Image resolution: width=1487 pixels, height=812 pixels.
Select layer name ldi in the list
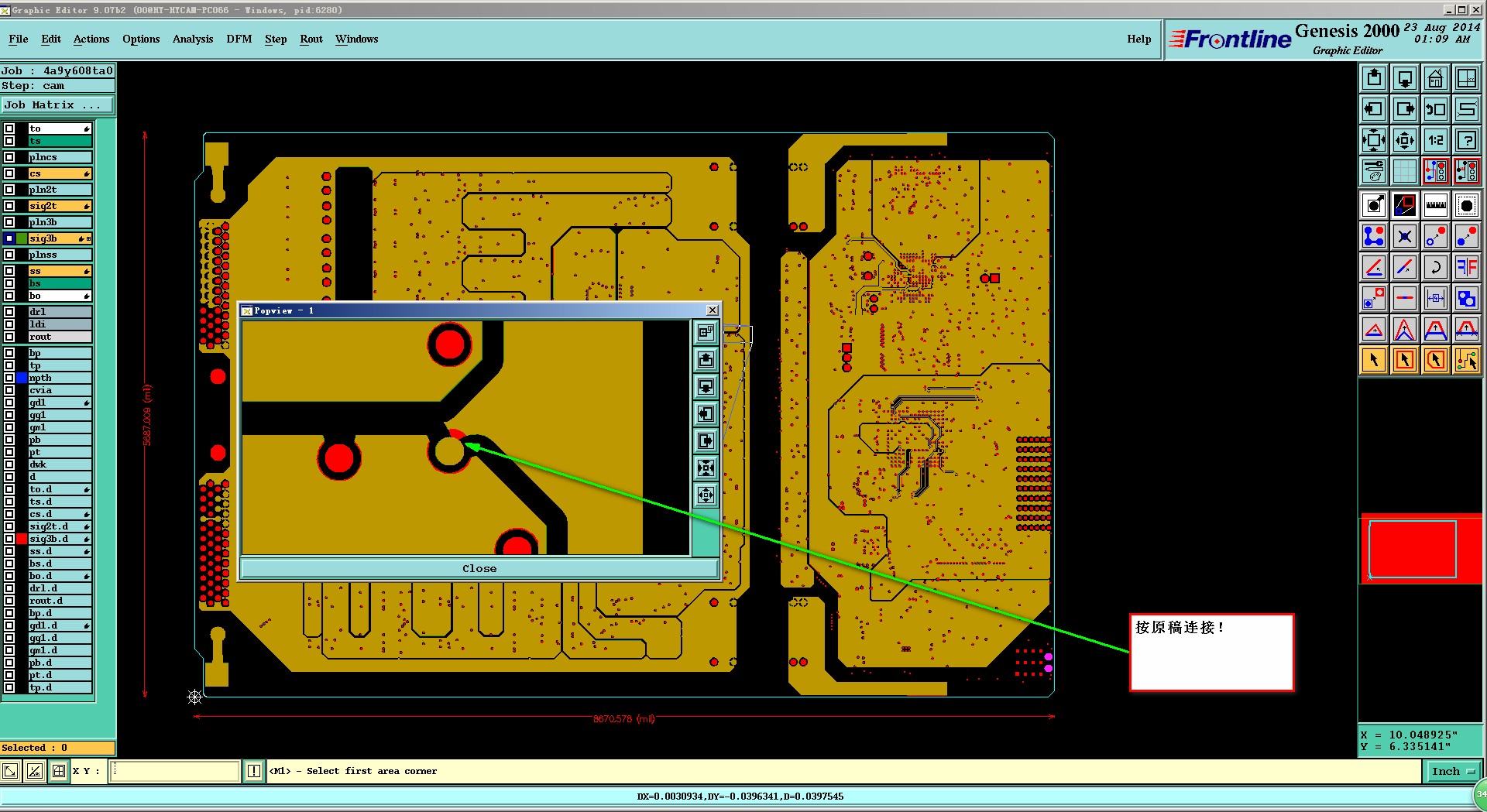[x=60, y=324]
